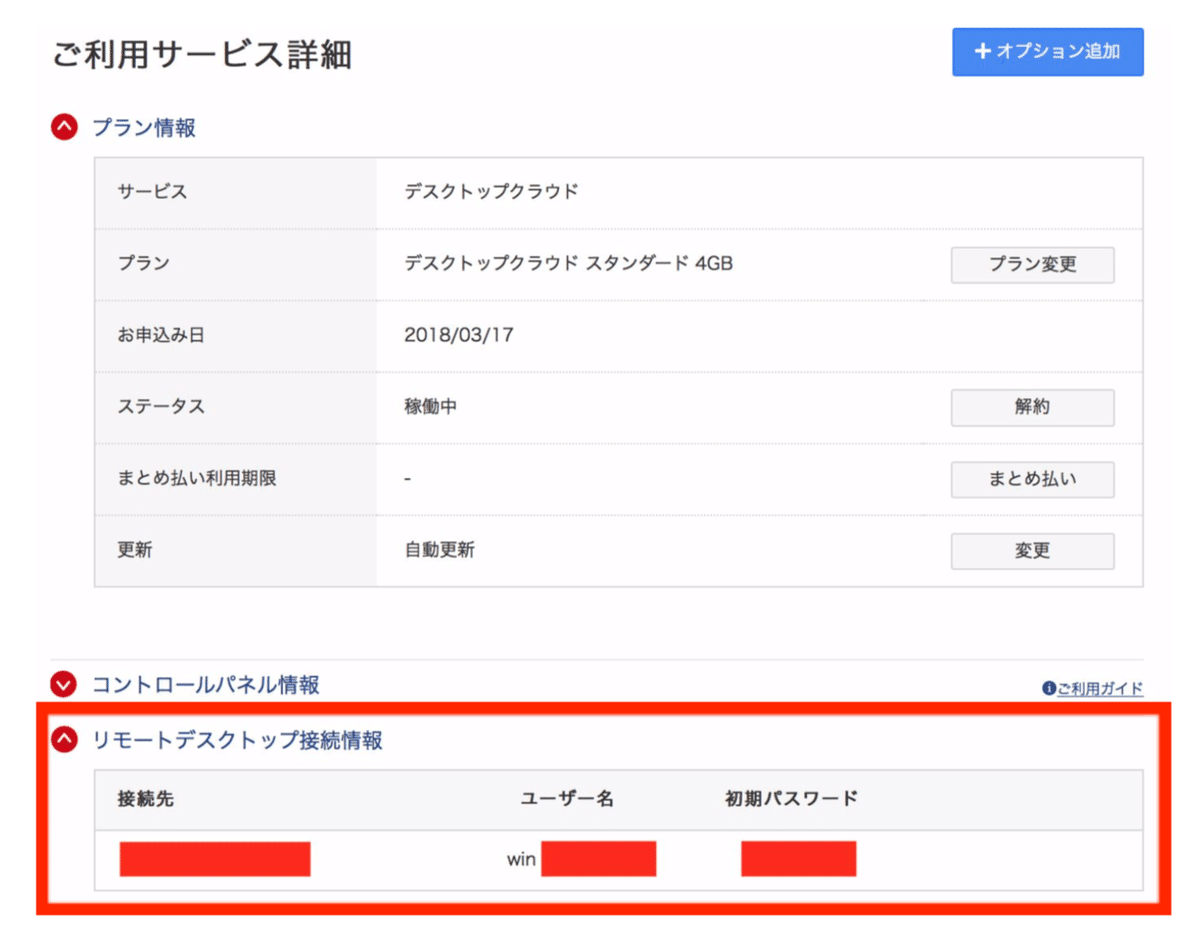Viewport: 1200px width, 940px height.
Task: Click the 解約 button
Action: (1032, 407)
